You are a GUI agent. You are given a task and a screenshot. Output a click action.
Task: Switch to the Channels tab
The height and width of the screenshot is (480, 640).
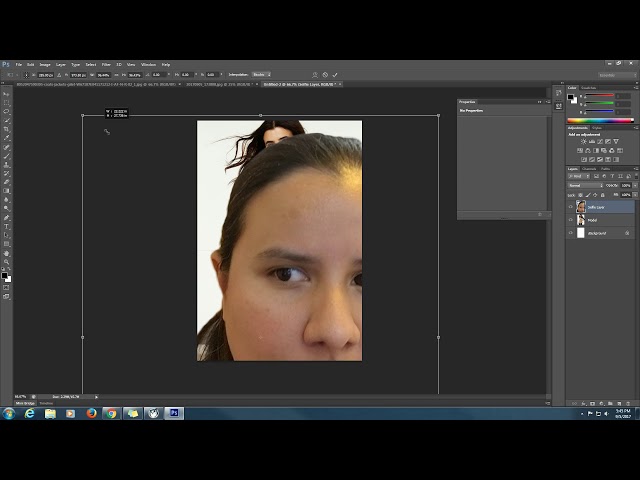click(x=589, y=169)
